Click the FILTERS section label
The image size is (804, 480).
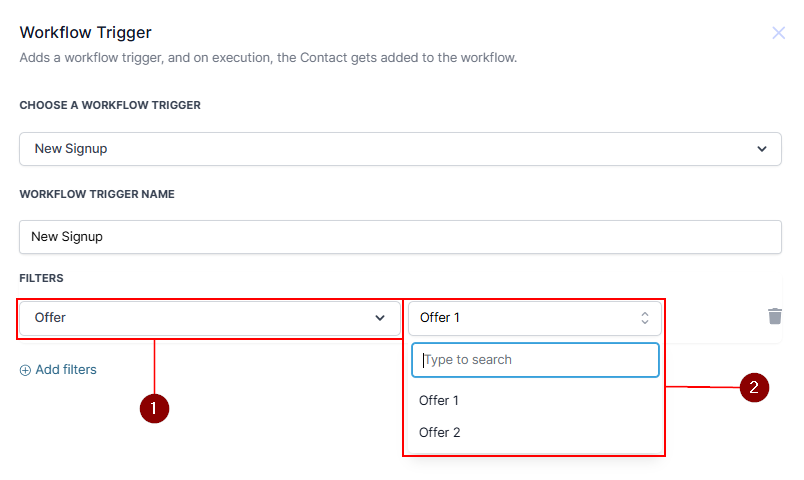[x=41, y=278]
